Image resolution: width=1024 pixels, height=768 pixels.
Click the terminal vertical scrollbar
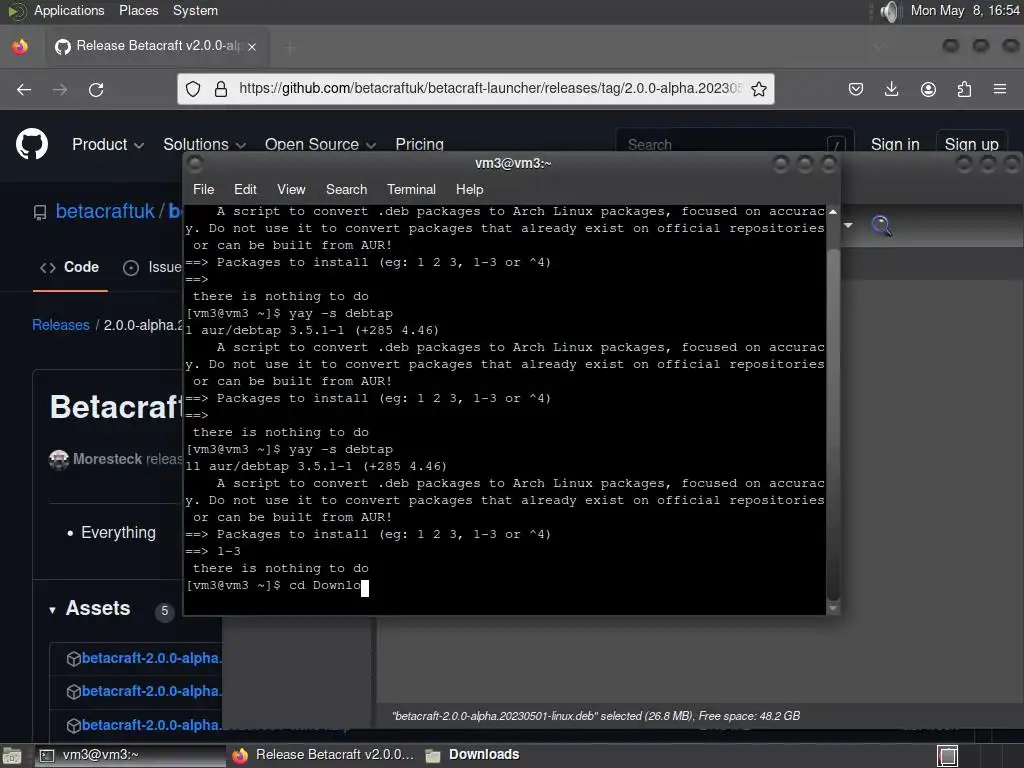tap(833, 424)
